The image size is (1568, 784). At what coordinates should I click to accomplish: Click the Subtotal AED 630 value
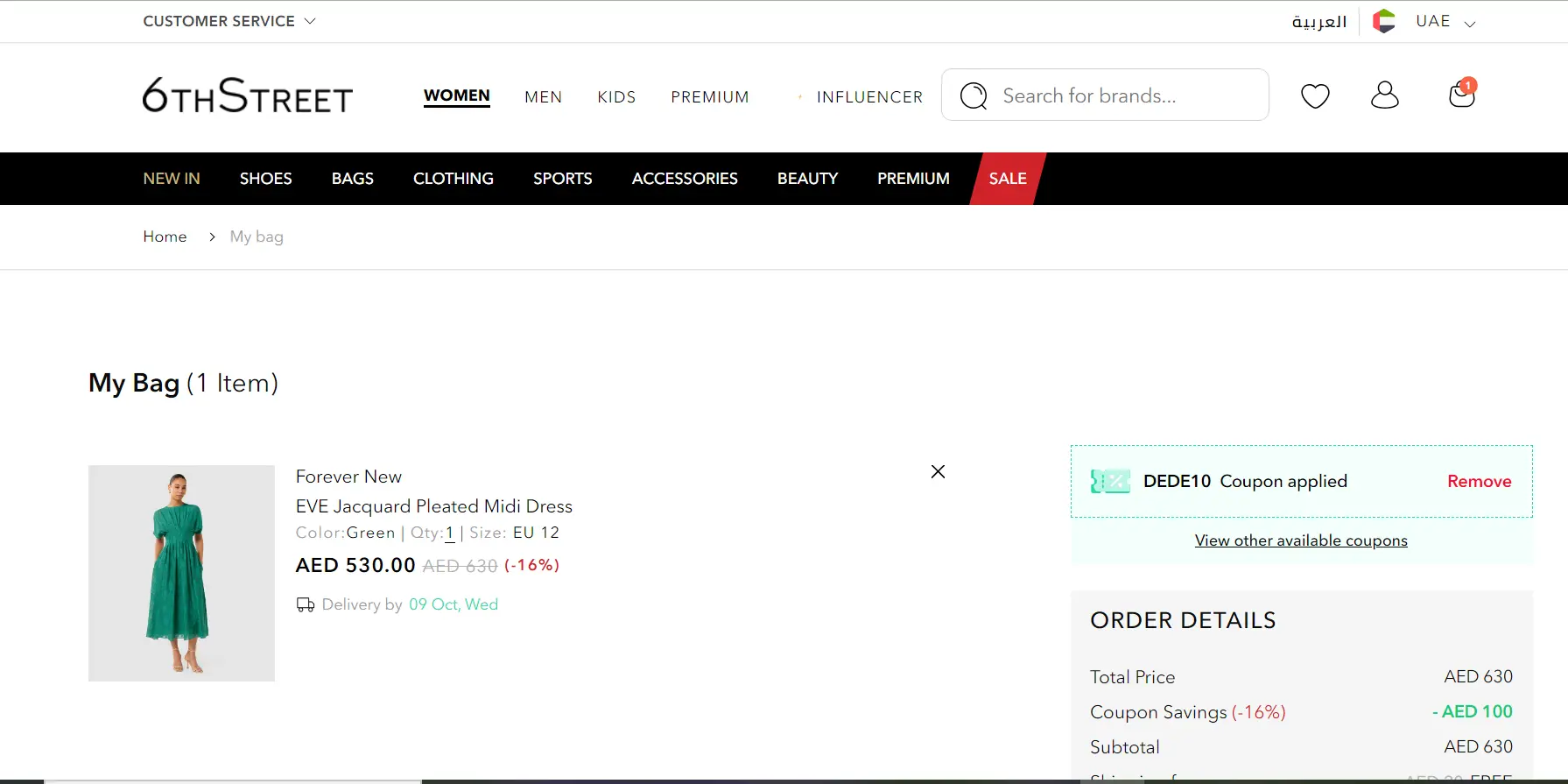click(1479, 746)
